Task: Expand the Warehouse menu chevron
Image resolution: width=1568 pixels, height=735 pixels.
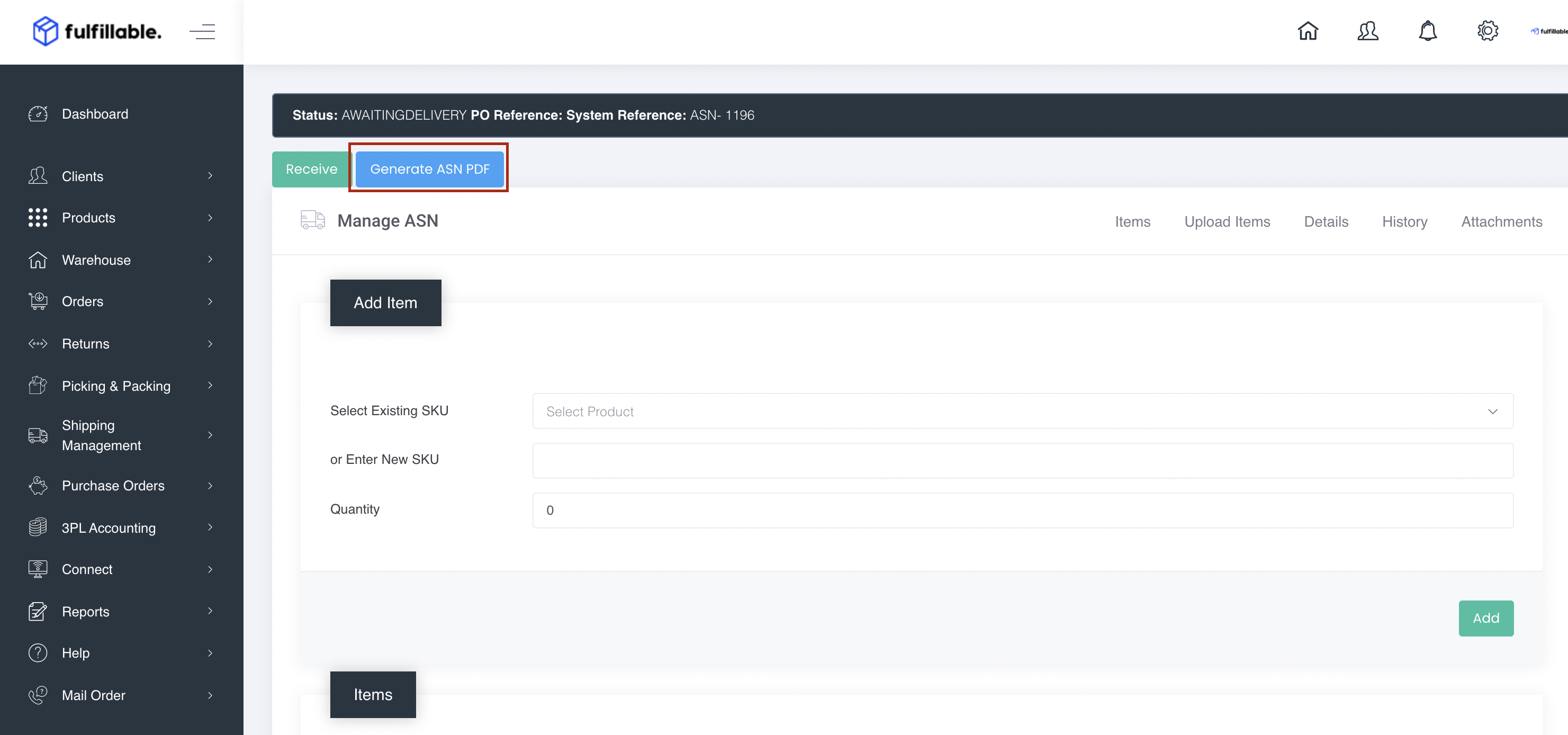Action: coord(210,259)
